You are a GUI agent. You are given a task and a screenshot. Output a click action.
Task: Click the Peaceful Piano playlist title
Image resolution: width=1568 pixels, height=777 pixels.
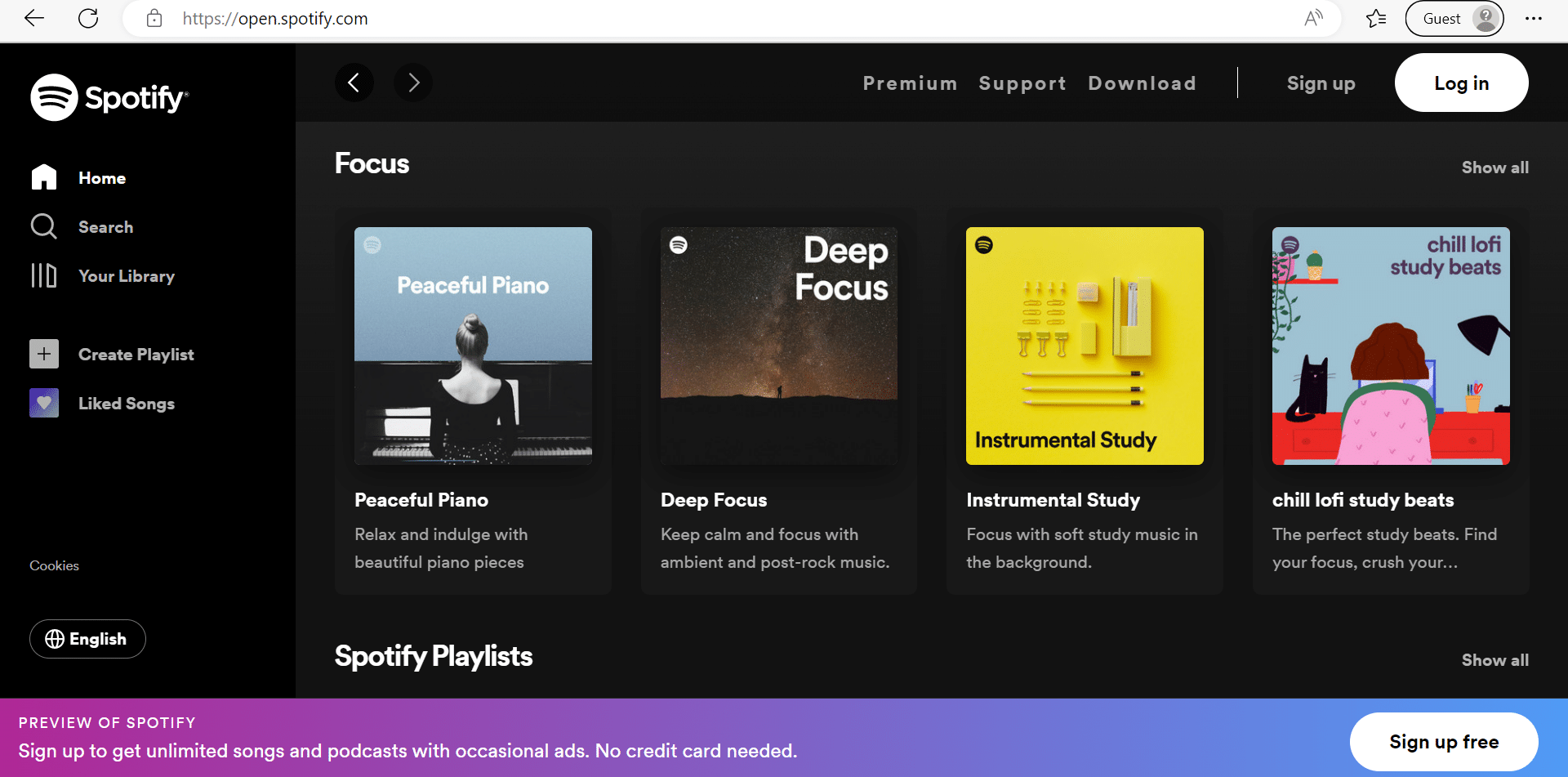(x=421, y=500)
